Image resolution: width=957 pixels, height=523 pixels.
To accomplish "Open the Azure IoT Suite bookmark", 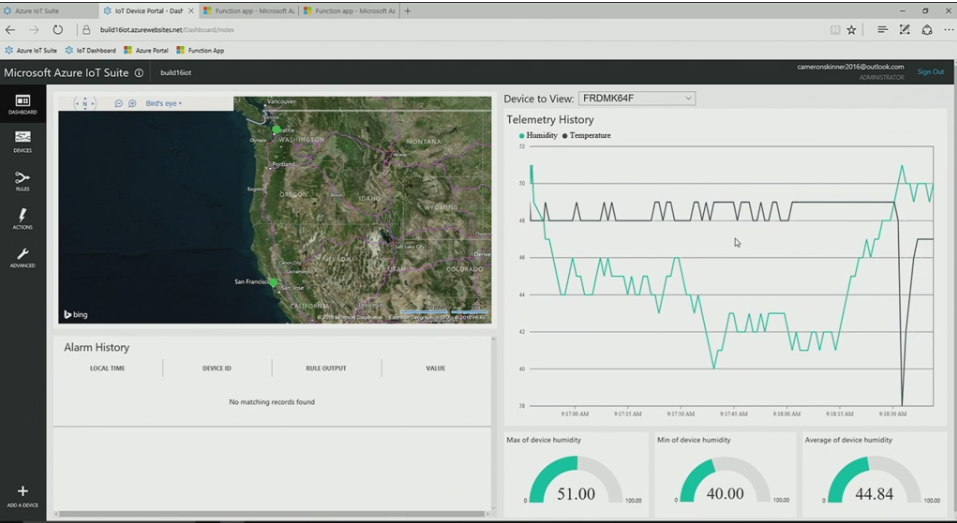I will pos(31,50).
